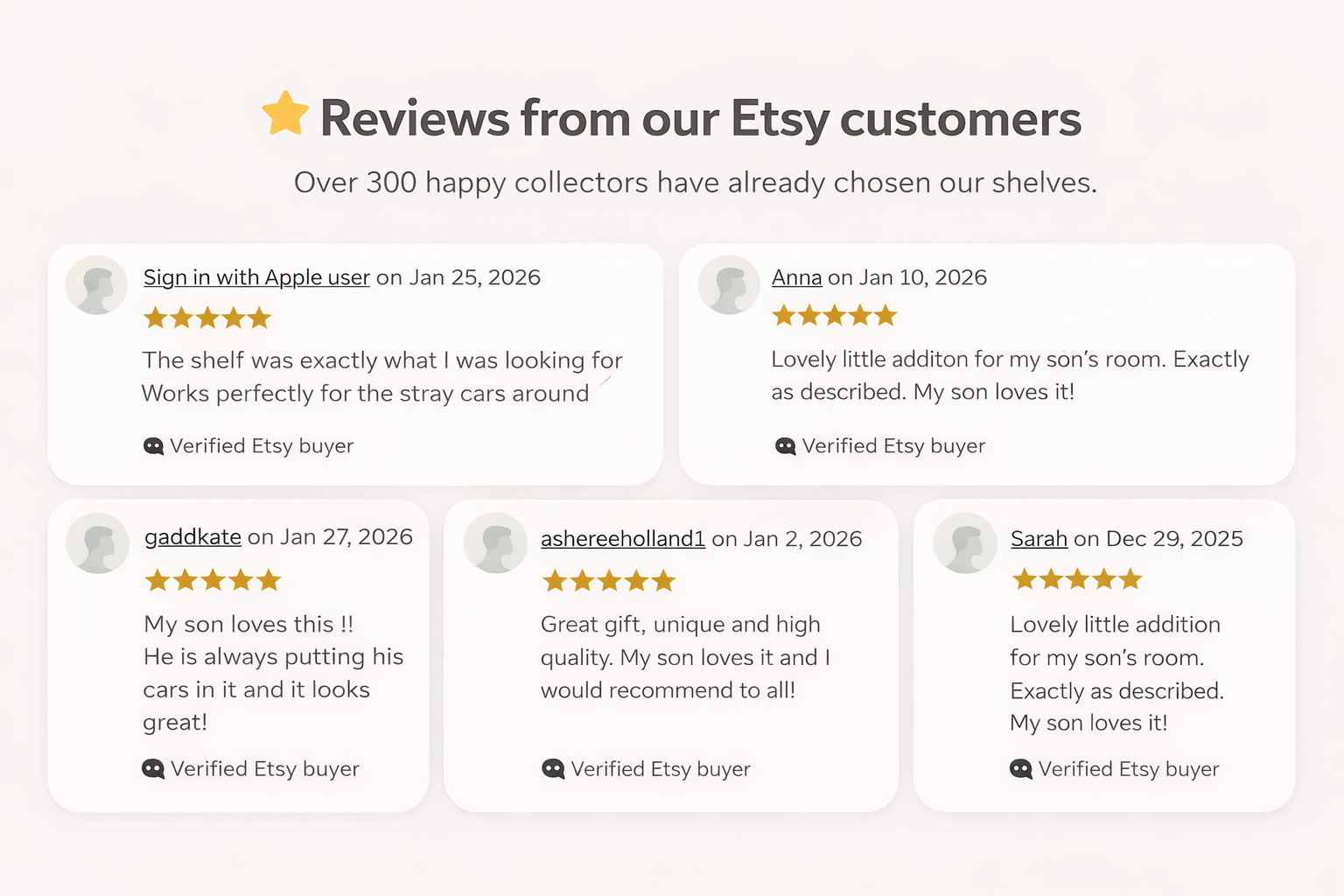Open Anna's profile link
The width and height of the screenshot is (1344, 896).
point(796,277)
